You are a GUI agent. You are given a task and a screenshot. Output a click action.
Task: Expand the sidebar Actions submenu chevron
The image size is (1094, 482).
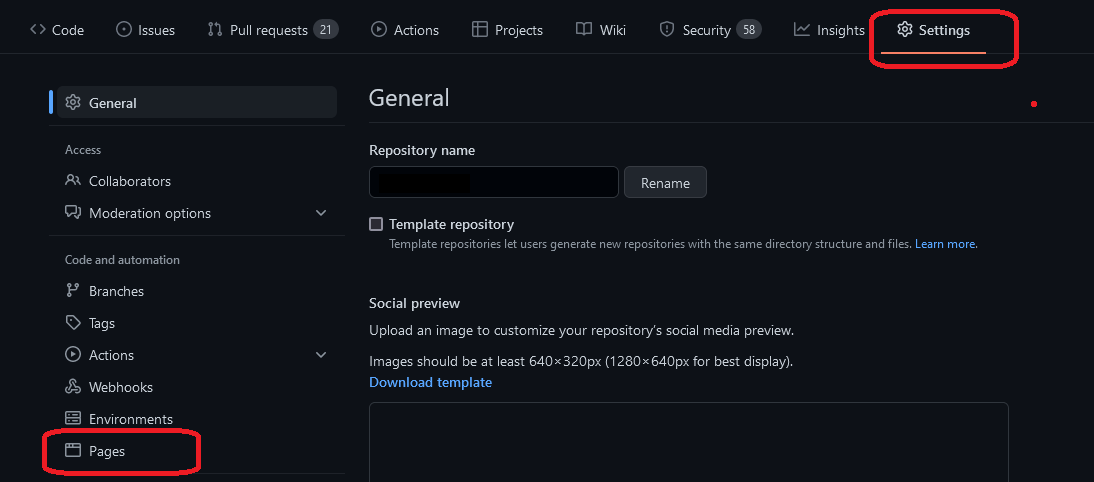pos(321,355)
